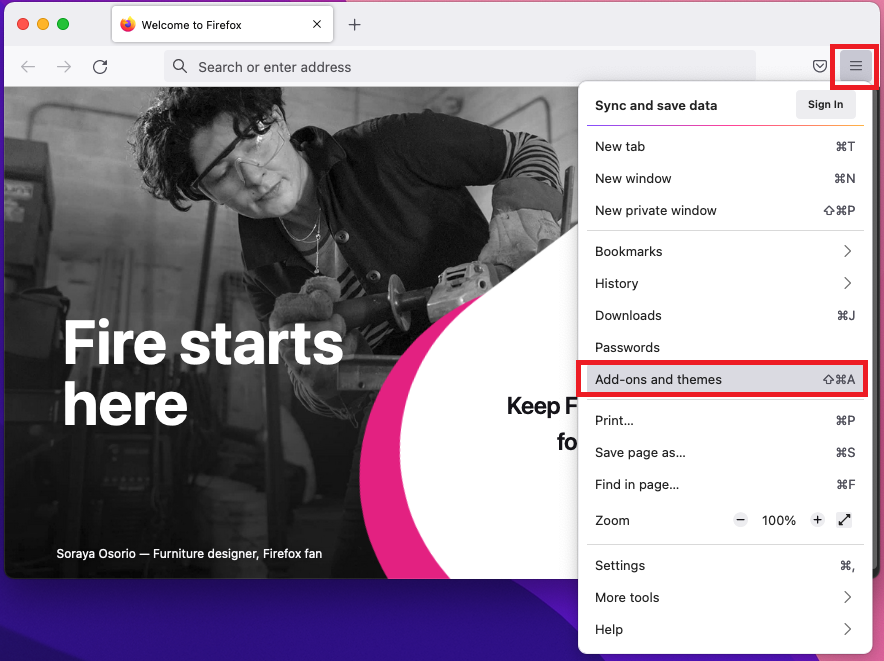Enter full screen from Zoom row

(x=844, y=520)
